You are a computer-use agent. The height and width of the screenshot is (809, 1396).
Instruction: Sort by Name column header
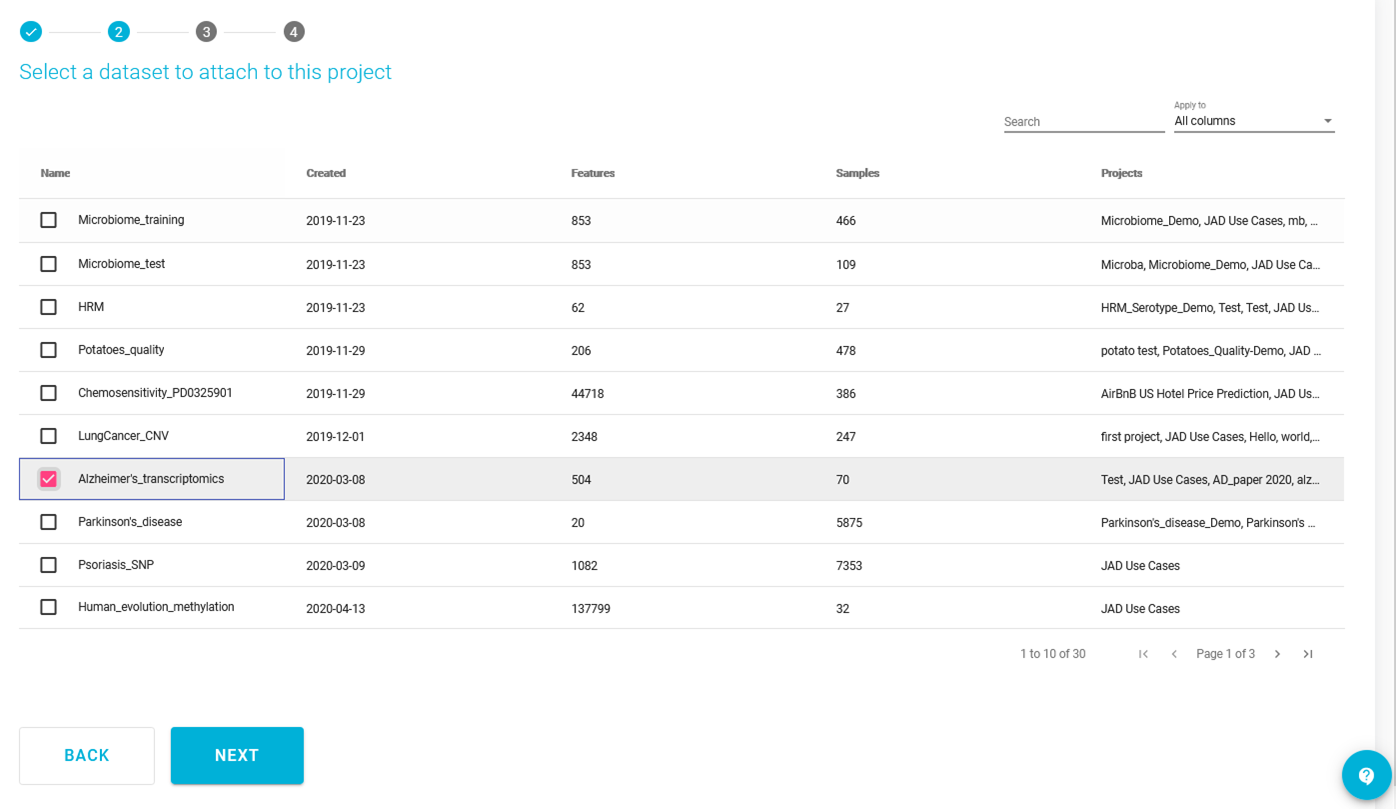point(55,173)
